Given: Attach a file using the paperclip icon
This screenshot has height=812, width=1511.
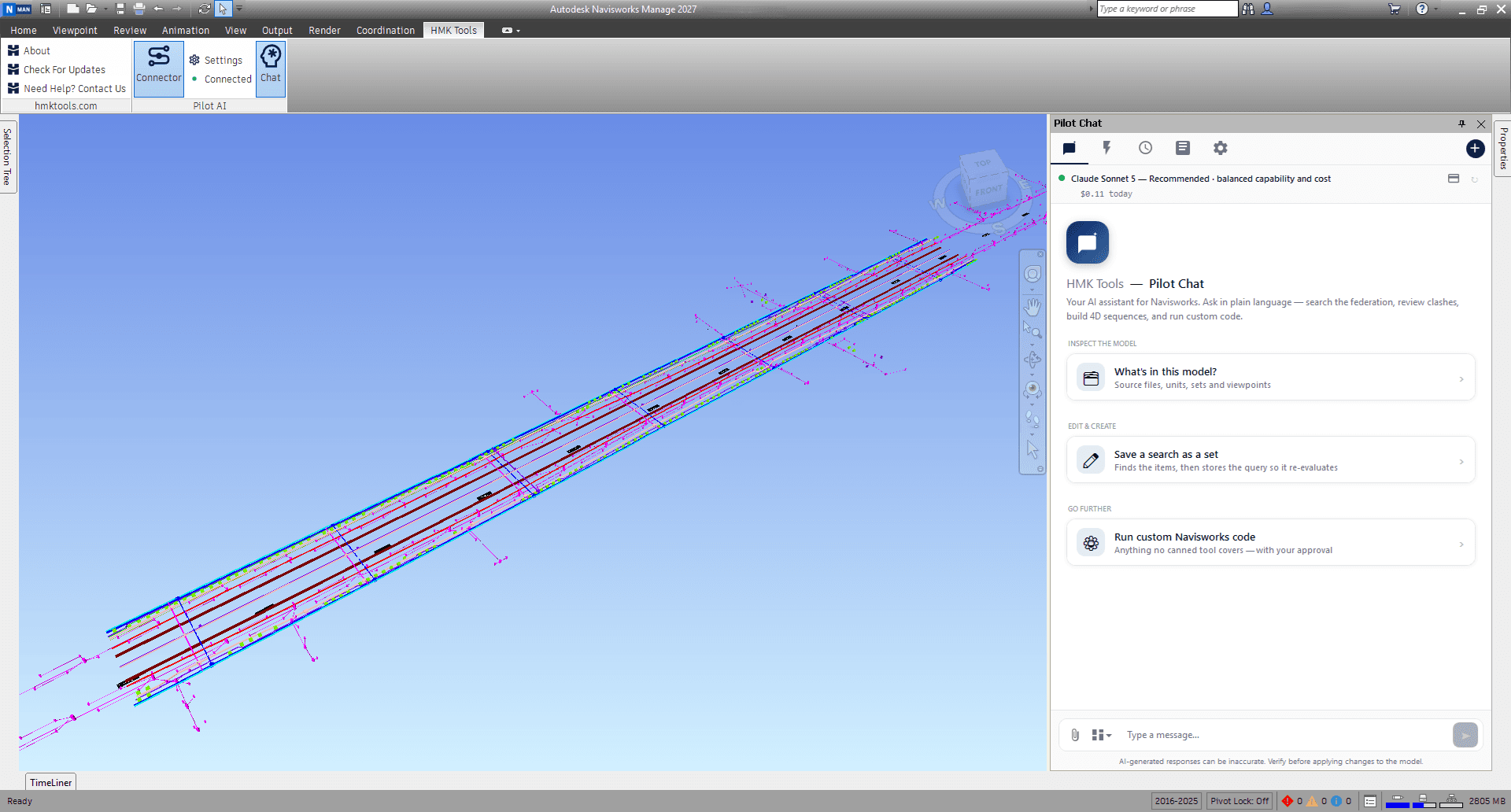Looking at the screenshot, I should [1075, 735].
